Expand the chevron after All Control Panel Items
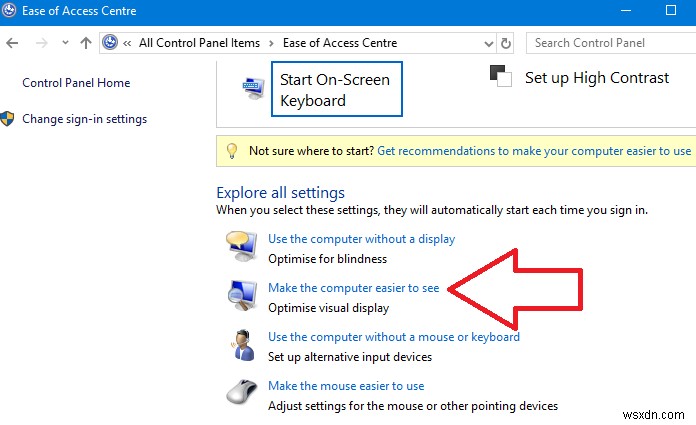The image size is (696, 425). click(x=268, y=43)
